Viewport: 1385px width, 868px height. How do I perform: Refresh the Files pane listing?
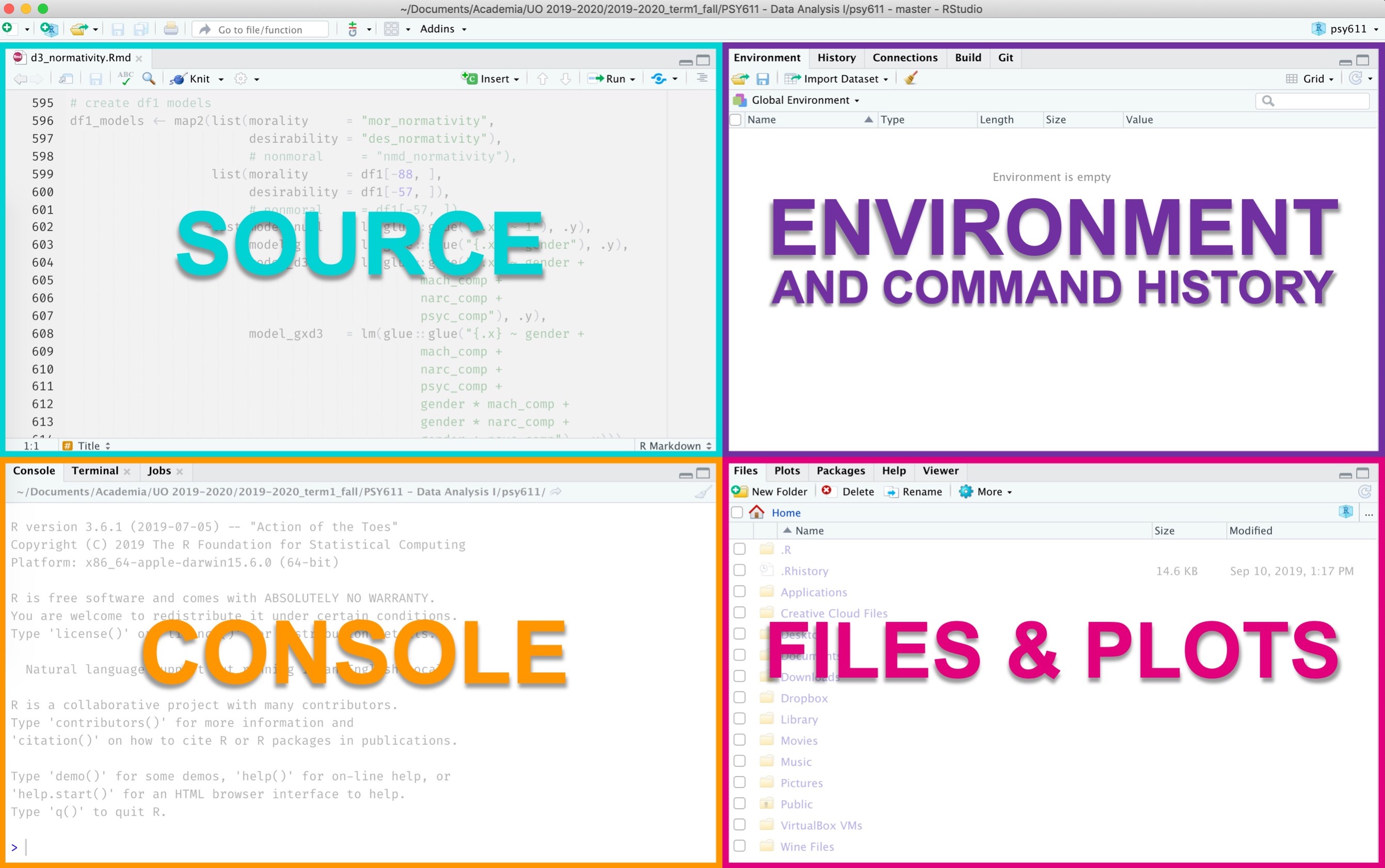click(x=1365, y=491)
